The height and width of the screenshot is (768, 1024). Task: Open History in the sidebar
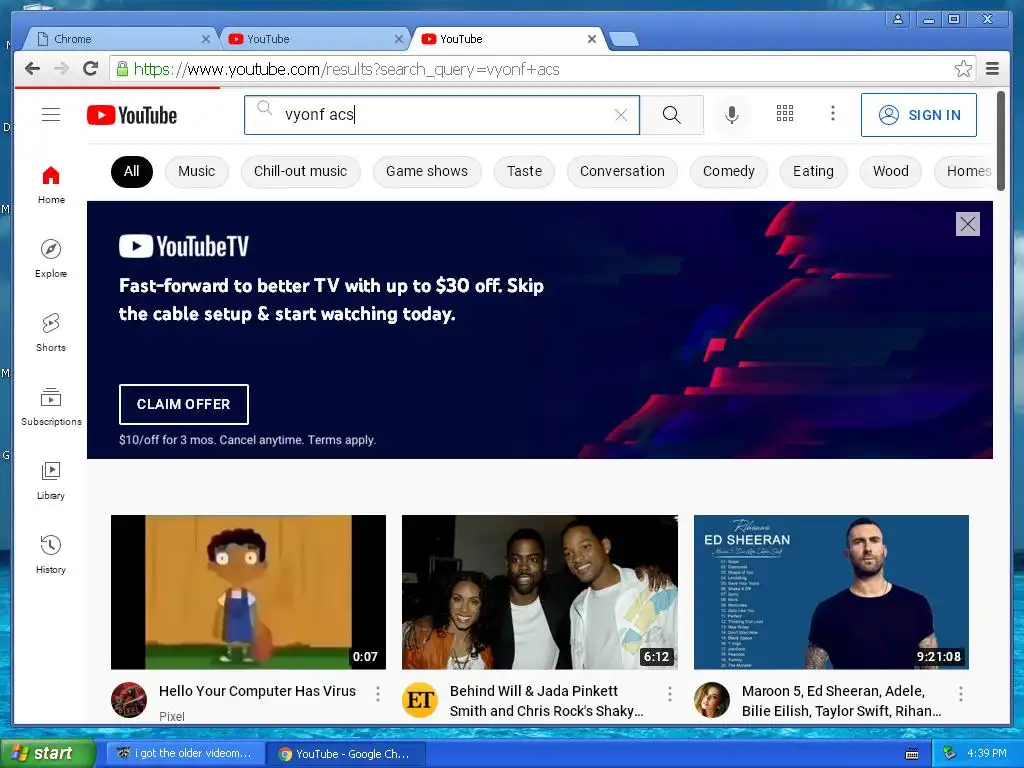click(x=51, y=554)
